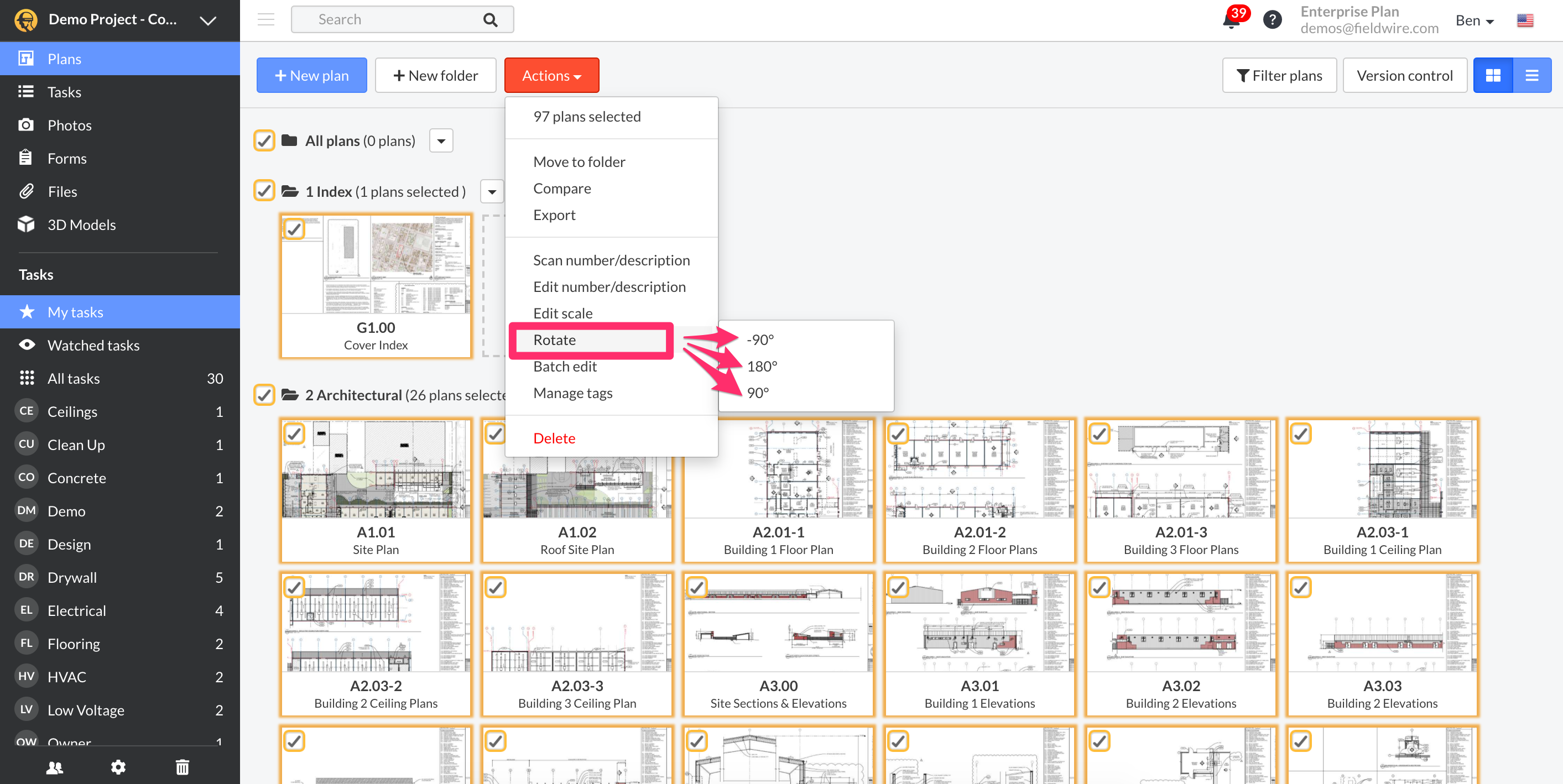Open the Plans section in the sidebar
Viewport: 1563px width, 784px height.
pos(65,58)
